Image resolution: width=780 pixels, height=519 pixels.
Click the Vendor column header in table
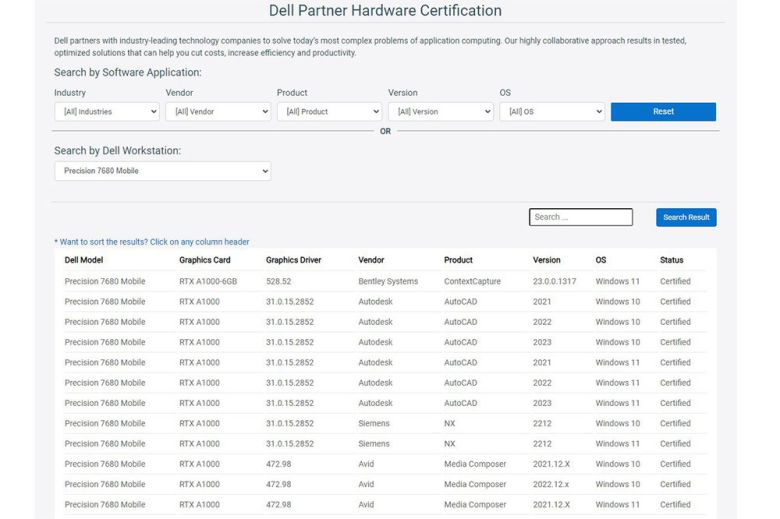371,260
